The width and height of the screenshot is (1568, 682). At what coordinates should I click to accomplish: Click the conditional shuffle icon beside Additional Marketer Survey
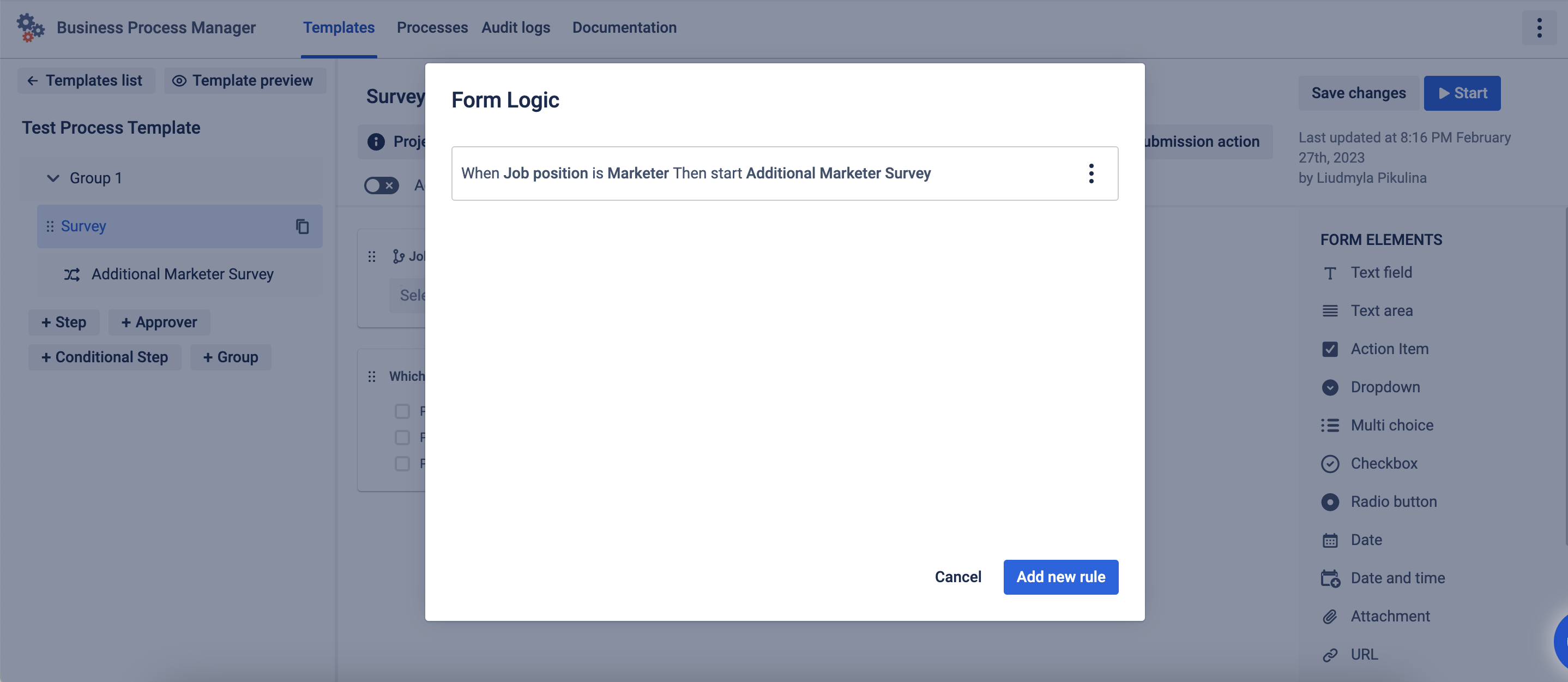click(72, 274)
